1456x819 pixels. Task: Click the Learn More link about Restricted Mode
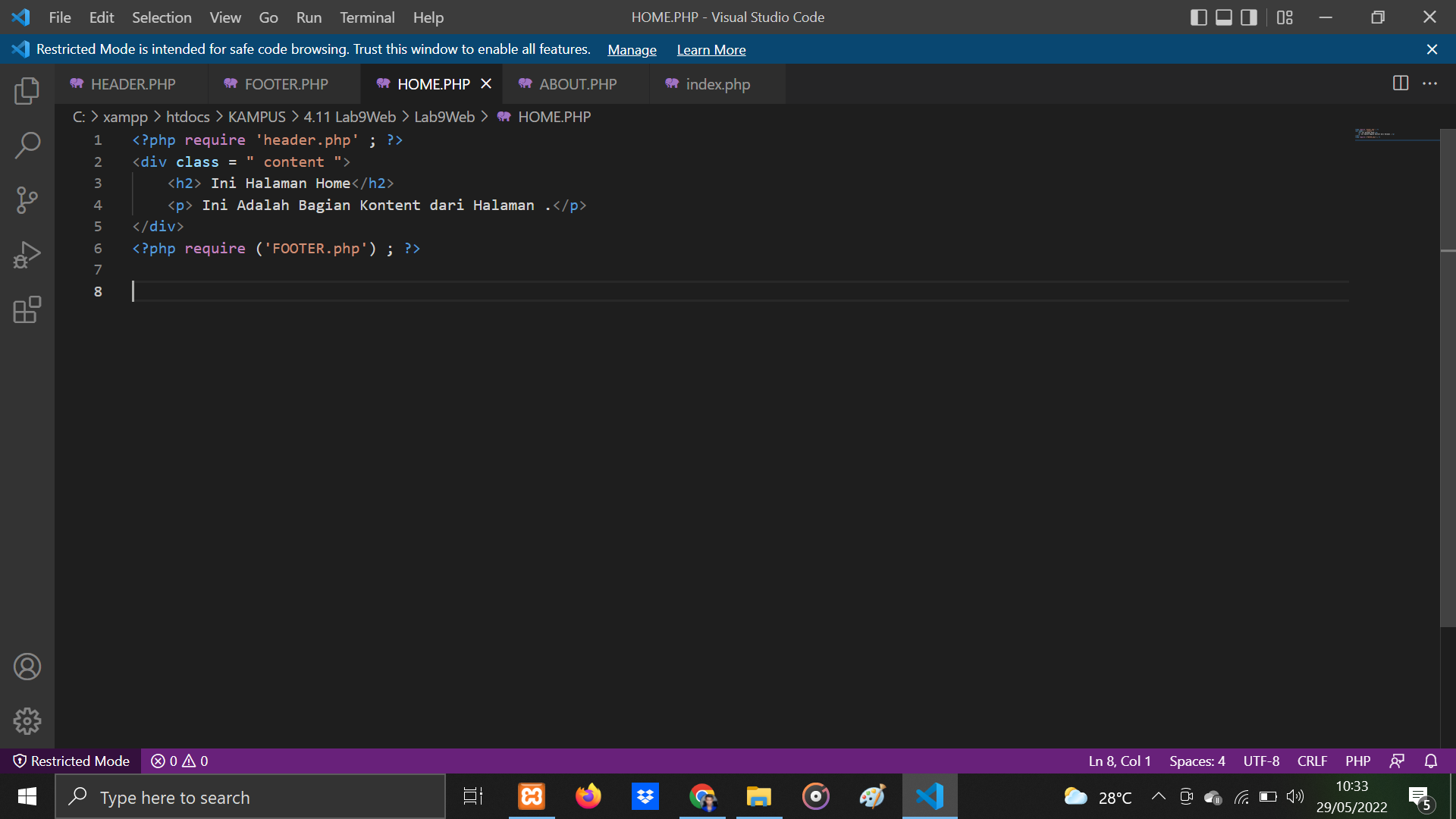point(711,49)
